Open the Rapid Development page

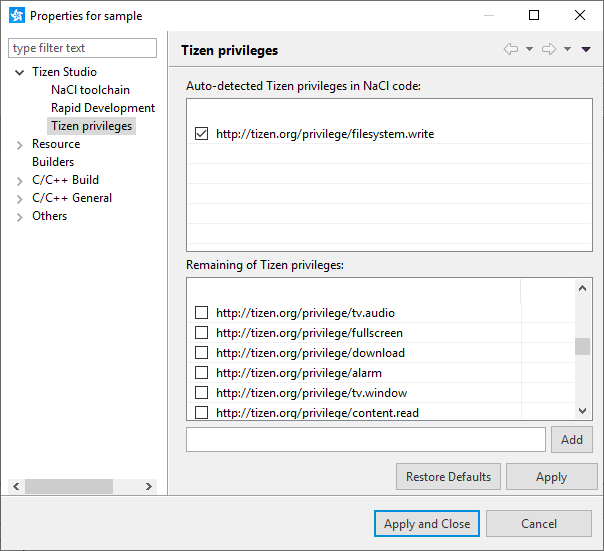coord(103,108)
